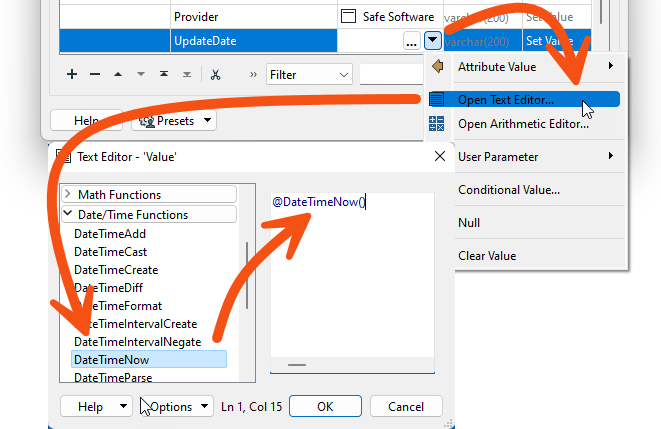Click the Ln 1, Col 15 status text
661x429 pixels.
(x=251, y=407)
